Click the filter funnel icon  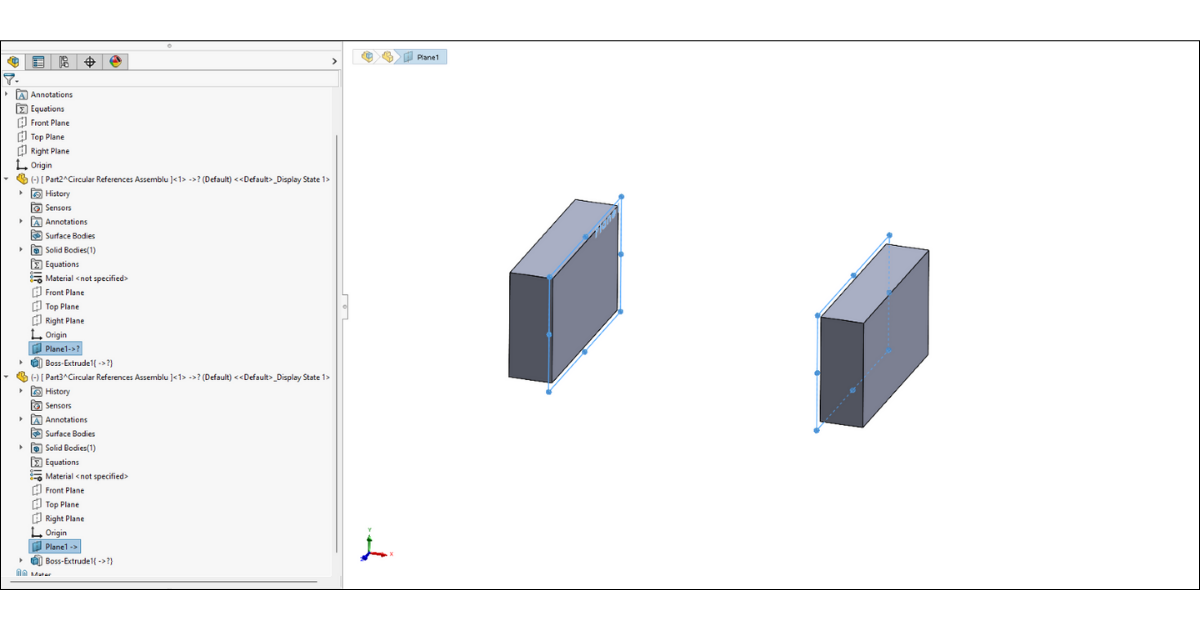[9, 79]
